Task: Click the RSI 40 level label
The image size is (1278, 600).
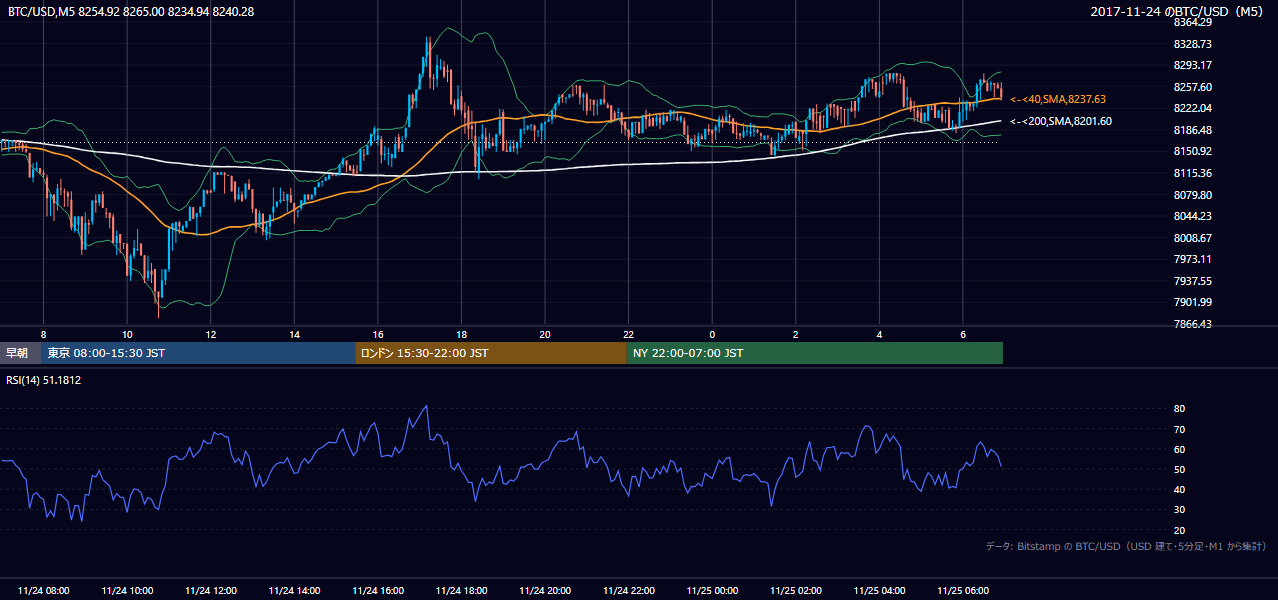Action: tap(1179, 489)
